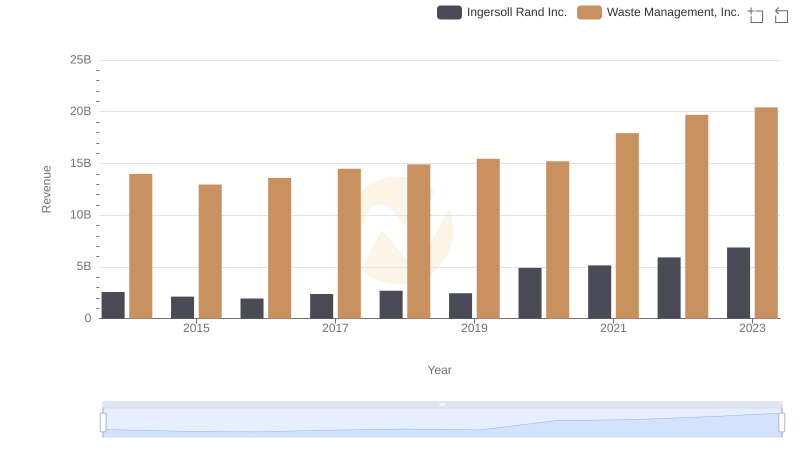800x461 pixels.
Task: Click the 25B y-axis label
Action: pos(81,60)
